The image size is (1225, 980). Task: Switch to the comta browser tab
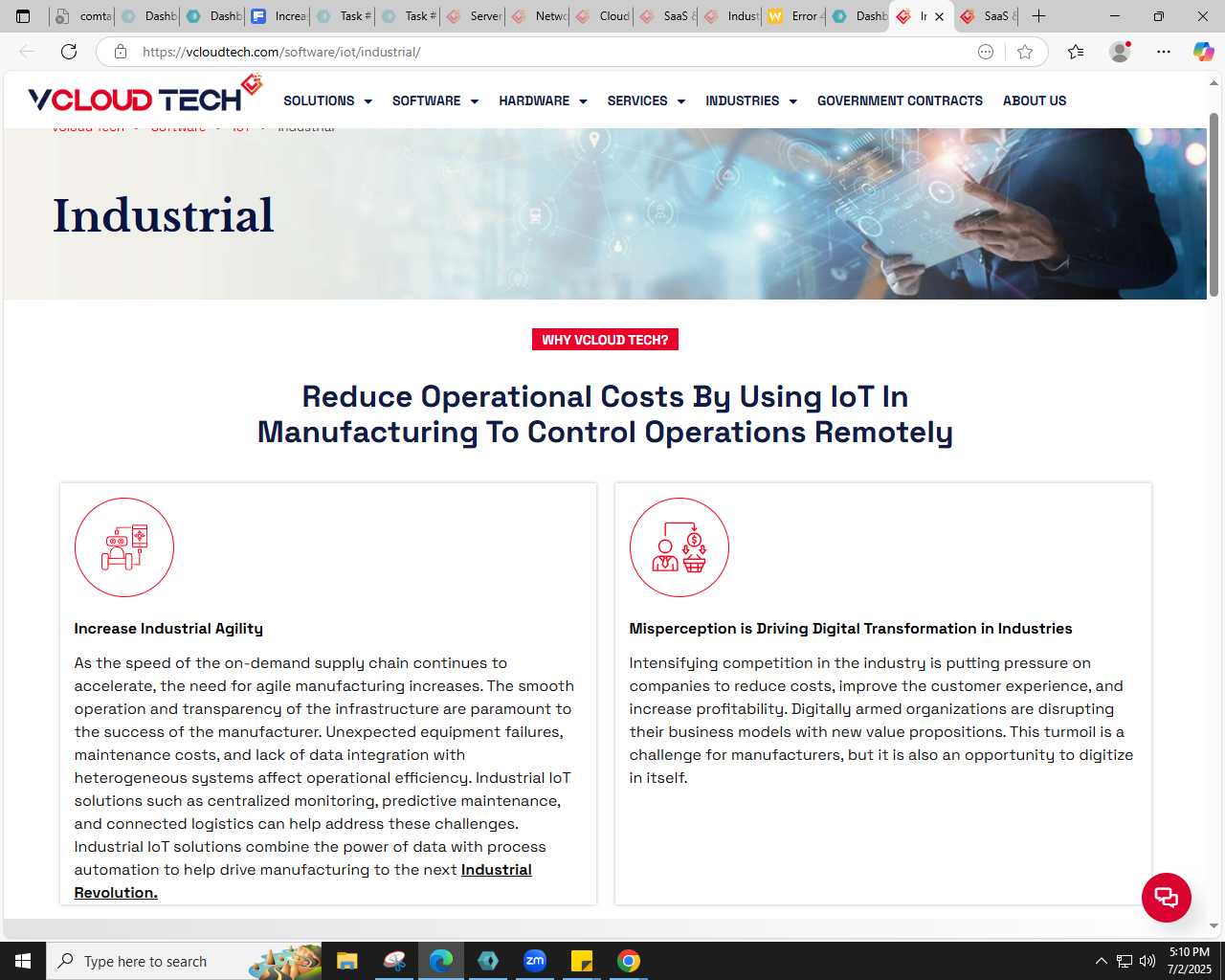pos(82,16)
